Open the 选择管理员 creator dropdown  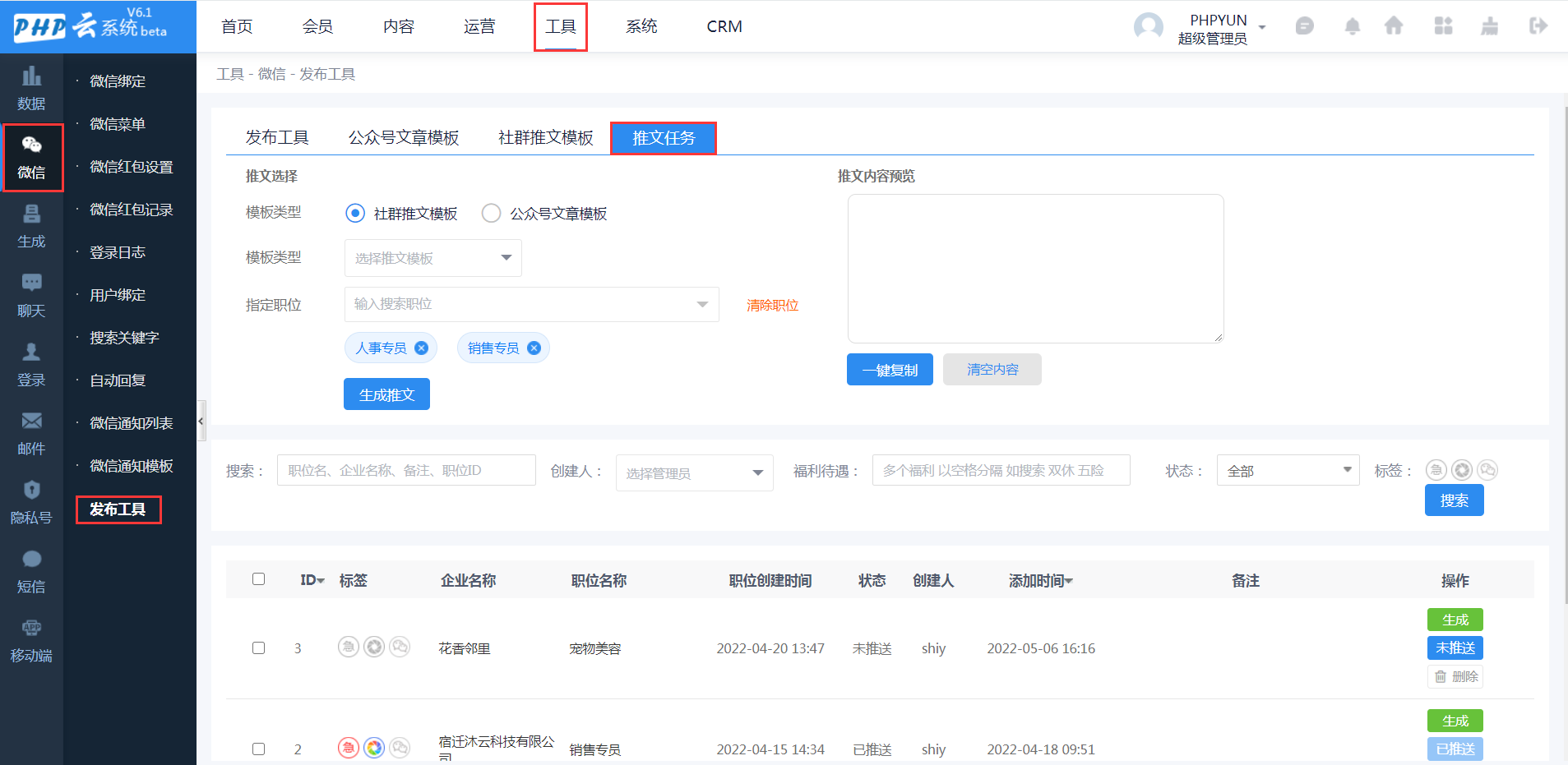tap(695, 472)
